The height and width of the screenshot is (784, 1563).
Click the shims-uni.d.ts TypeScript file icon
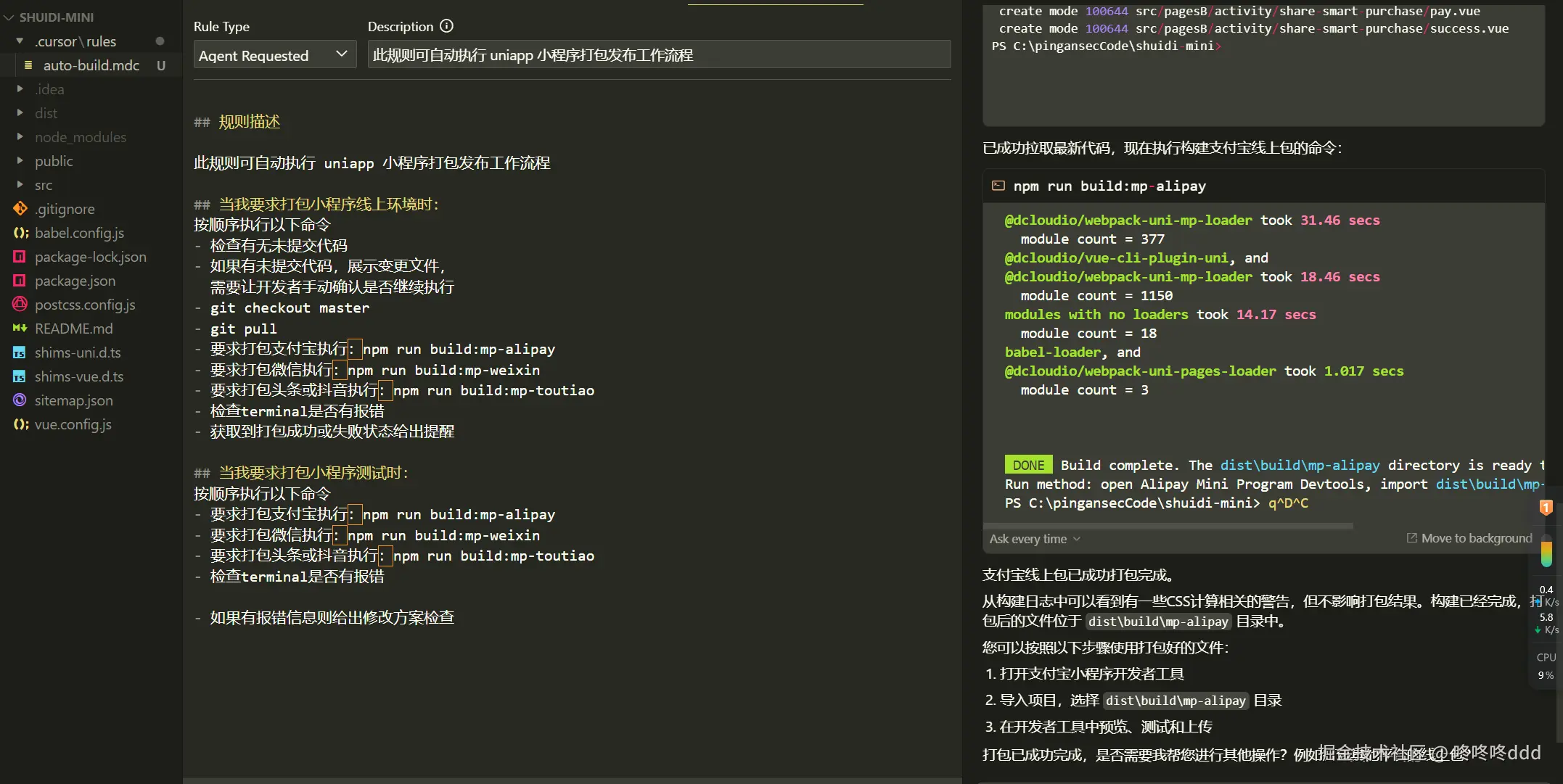click(20, 352)
